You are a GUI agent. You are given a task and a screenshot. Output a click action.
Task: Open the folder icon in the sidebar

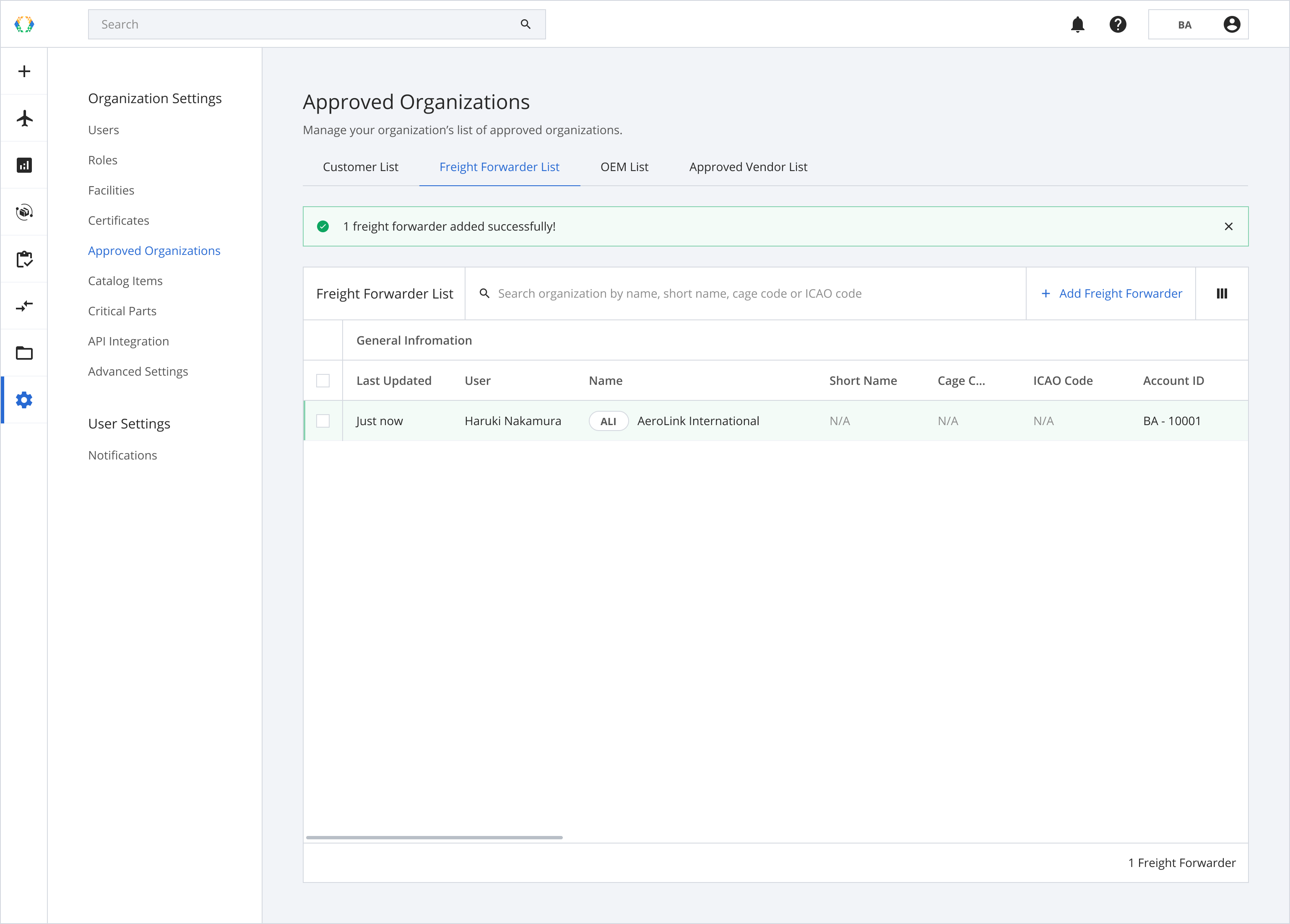24,353
